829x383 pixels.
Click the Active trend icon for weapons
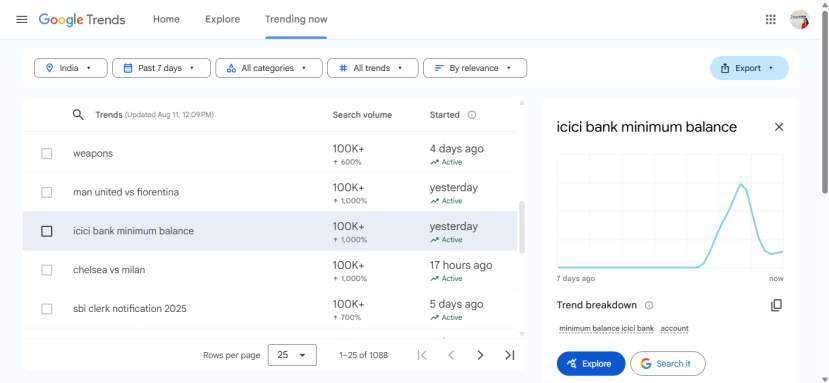(x=434, y=162)
